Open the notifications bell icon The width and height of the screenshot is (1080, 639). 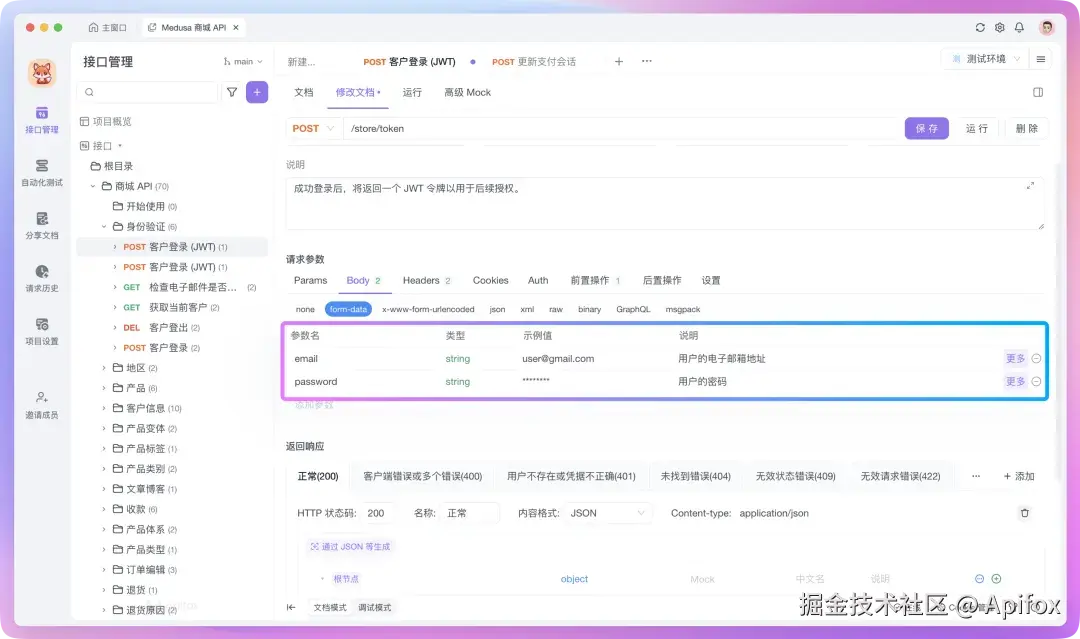[x=1019, y=27]
